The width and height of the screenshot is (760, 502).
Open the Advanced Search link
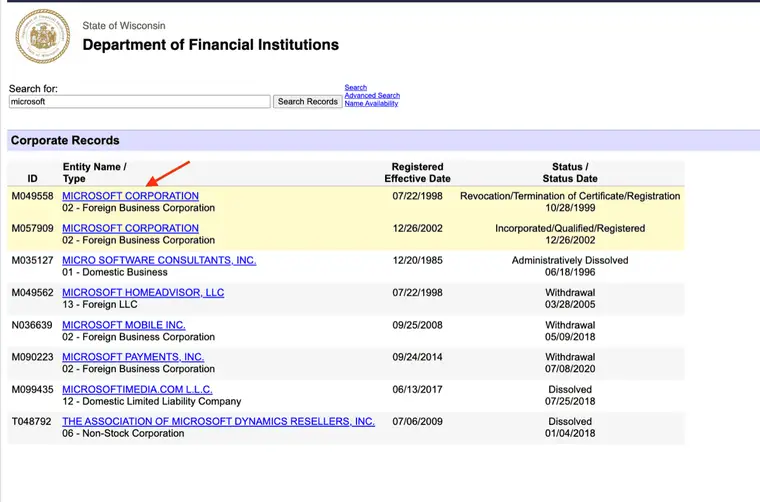(372, 95)
